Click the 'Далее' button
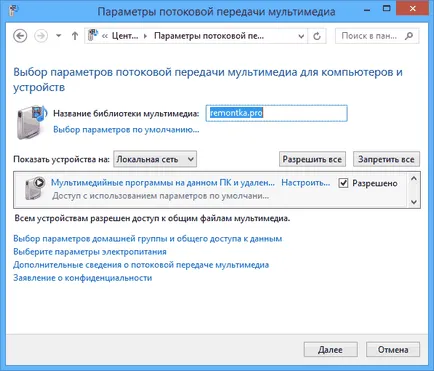Viewport: 434px width, 371px height. click(x=330, y=350)
